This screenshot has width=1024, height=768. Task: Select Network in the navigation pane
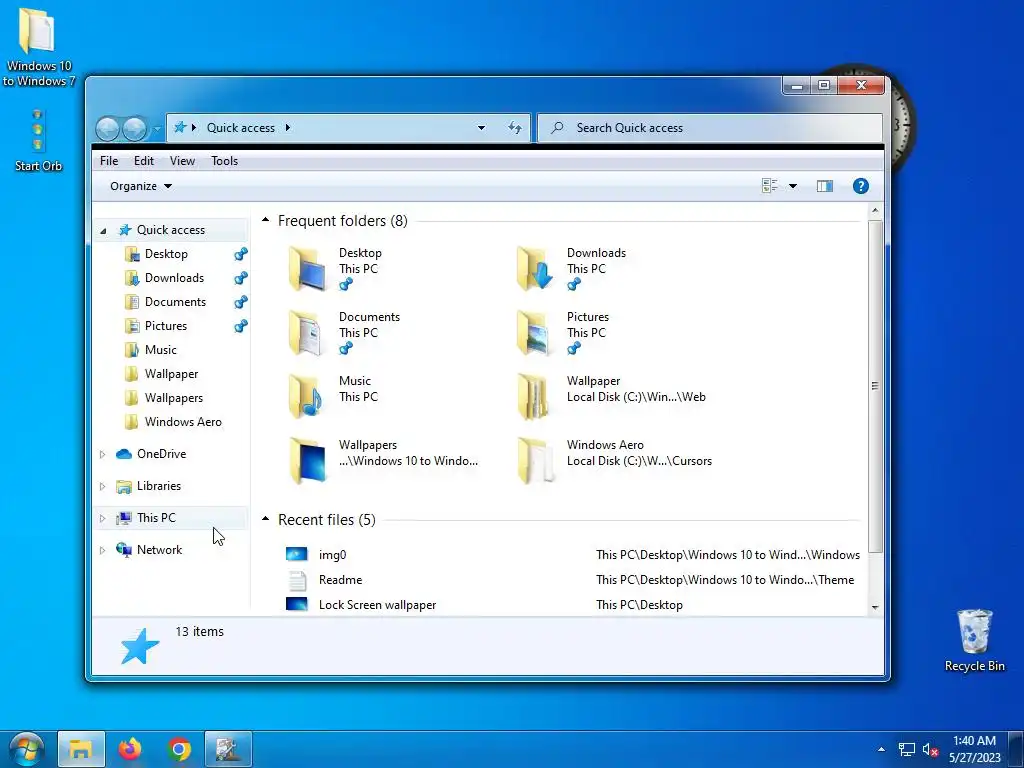159,550
